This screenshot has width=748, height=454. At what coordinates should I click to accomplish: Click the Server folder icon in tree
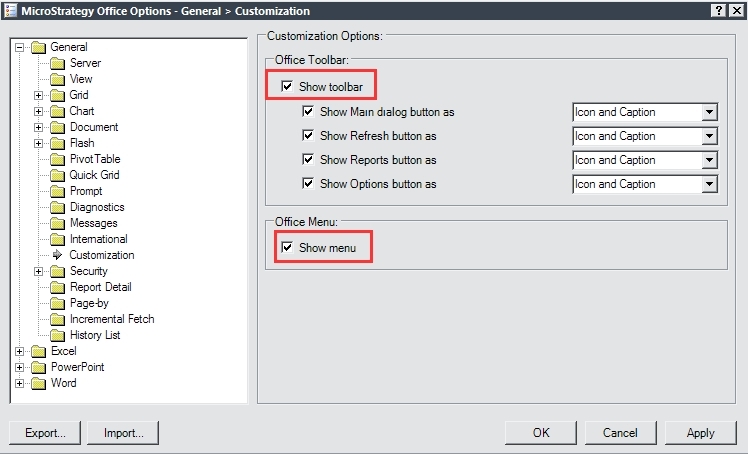coord(58,63)
